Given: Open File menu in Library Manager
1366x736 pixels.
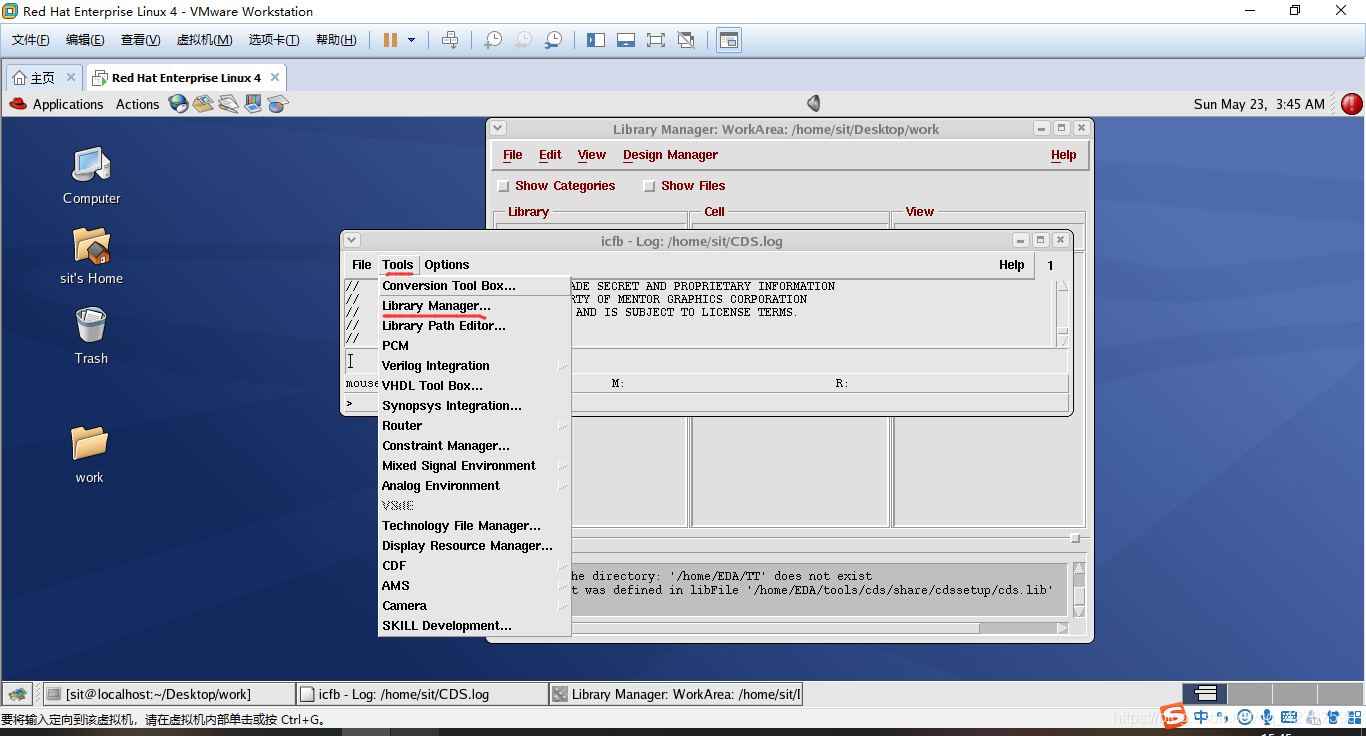Looking at the screenshot, I should coord(512,155).
